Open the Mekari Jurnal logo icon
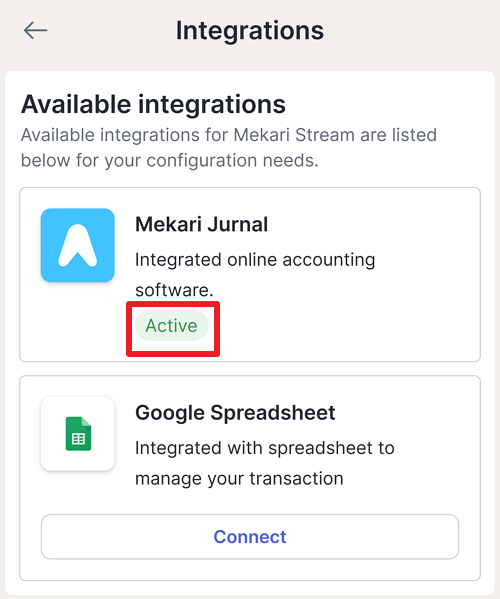500x599 pixels. pos(78,245)
